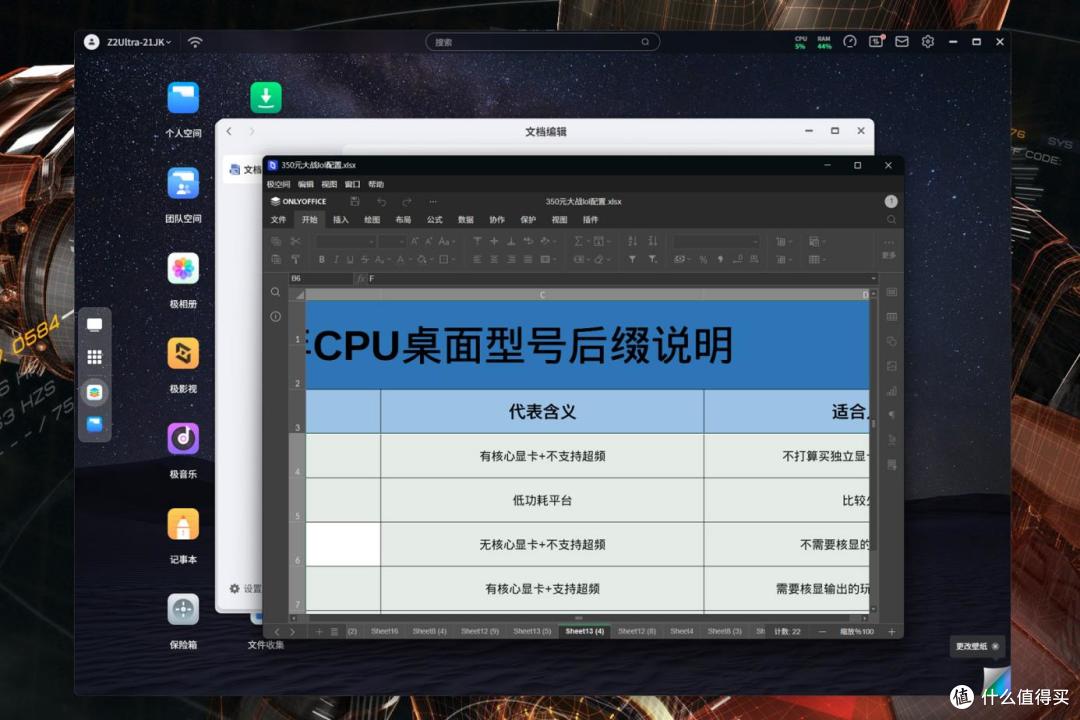
Task: Toggle wrap text
Action: pos(528,241)
